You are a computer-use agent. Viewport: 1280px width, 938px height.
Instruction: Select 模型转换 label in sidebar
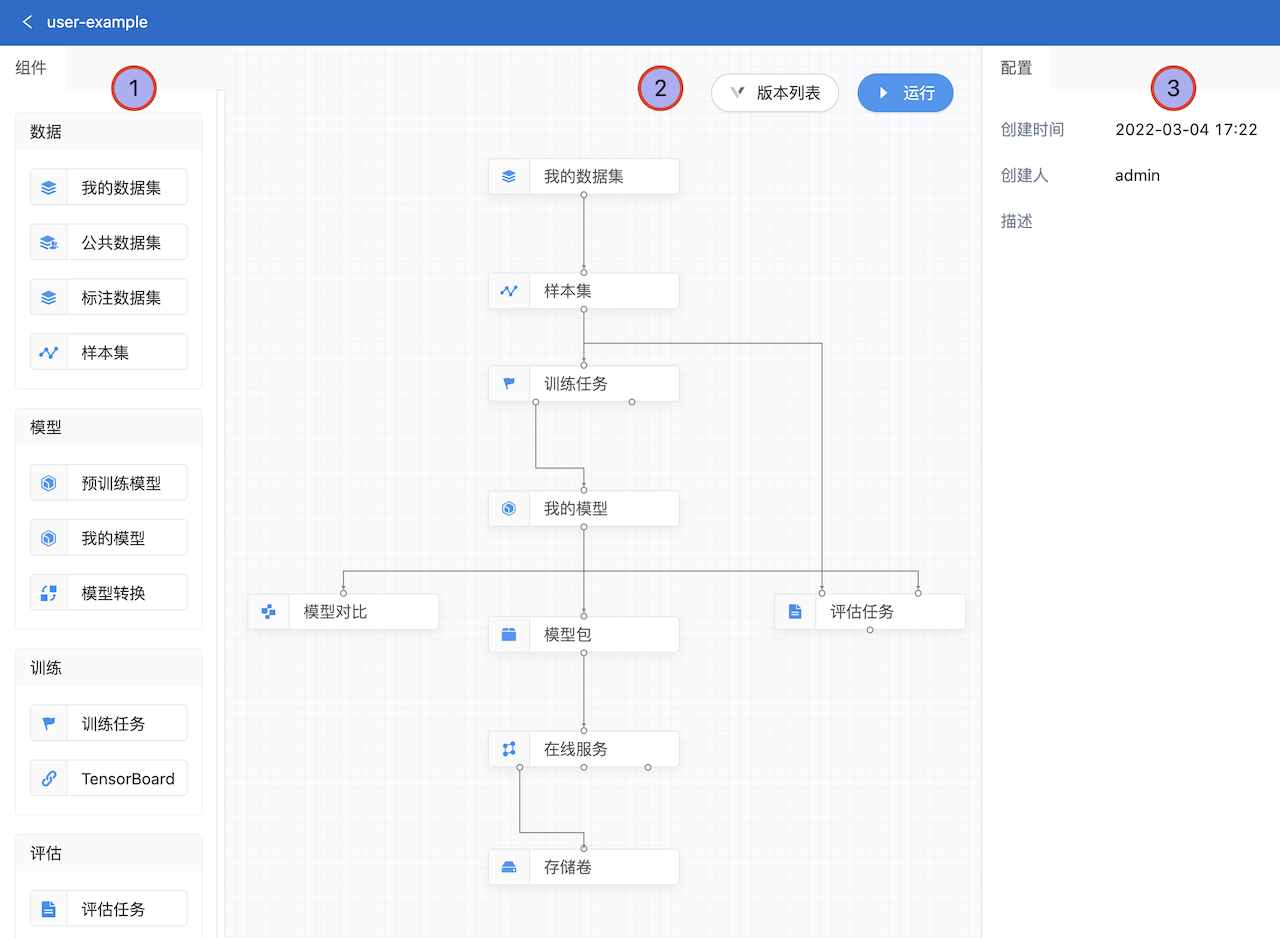click(113, 593)
